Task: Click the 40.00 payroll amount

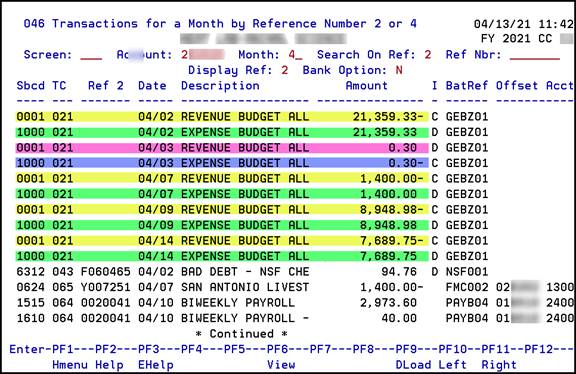Action: point(399,318)
